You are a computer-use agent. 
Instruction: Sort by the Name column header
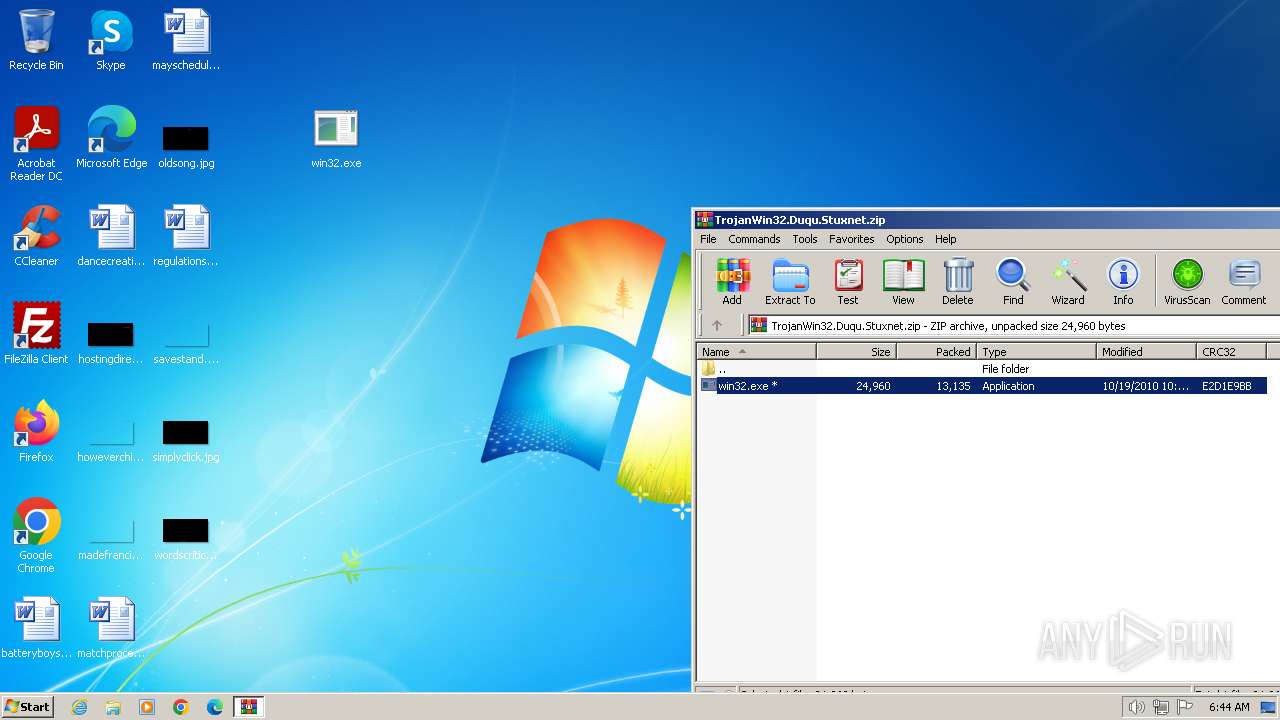(x=757, y=351)
